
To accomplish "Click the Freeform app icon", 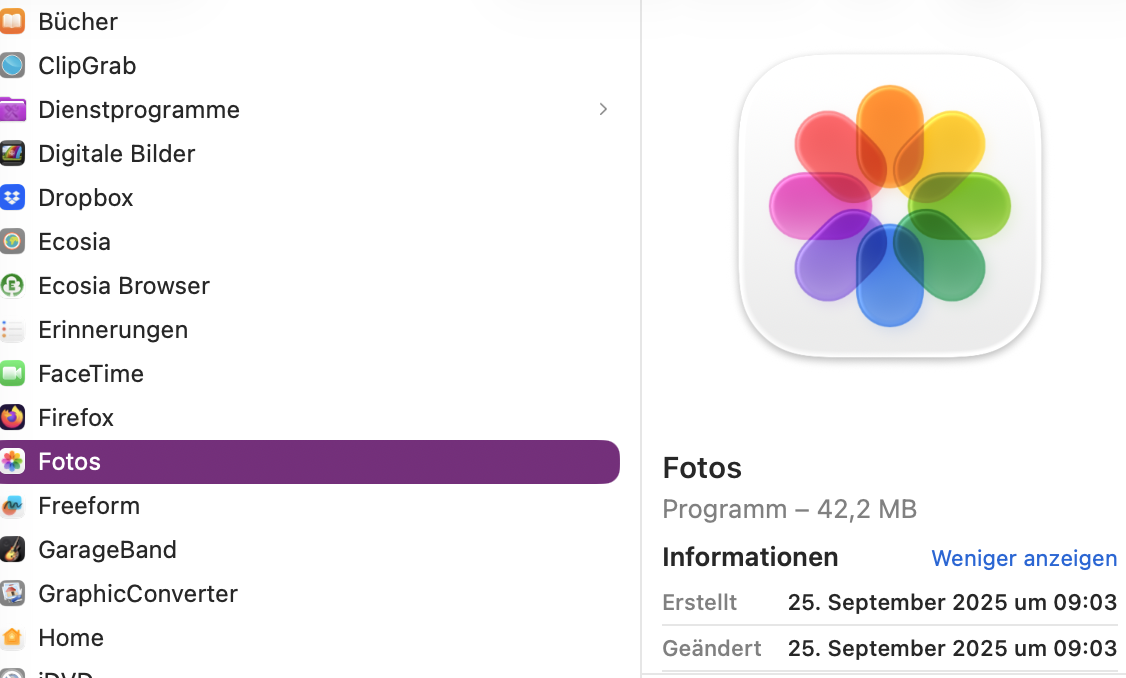I will [12, 505].
